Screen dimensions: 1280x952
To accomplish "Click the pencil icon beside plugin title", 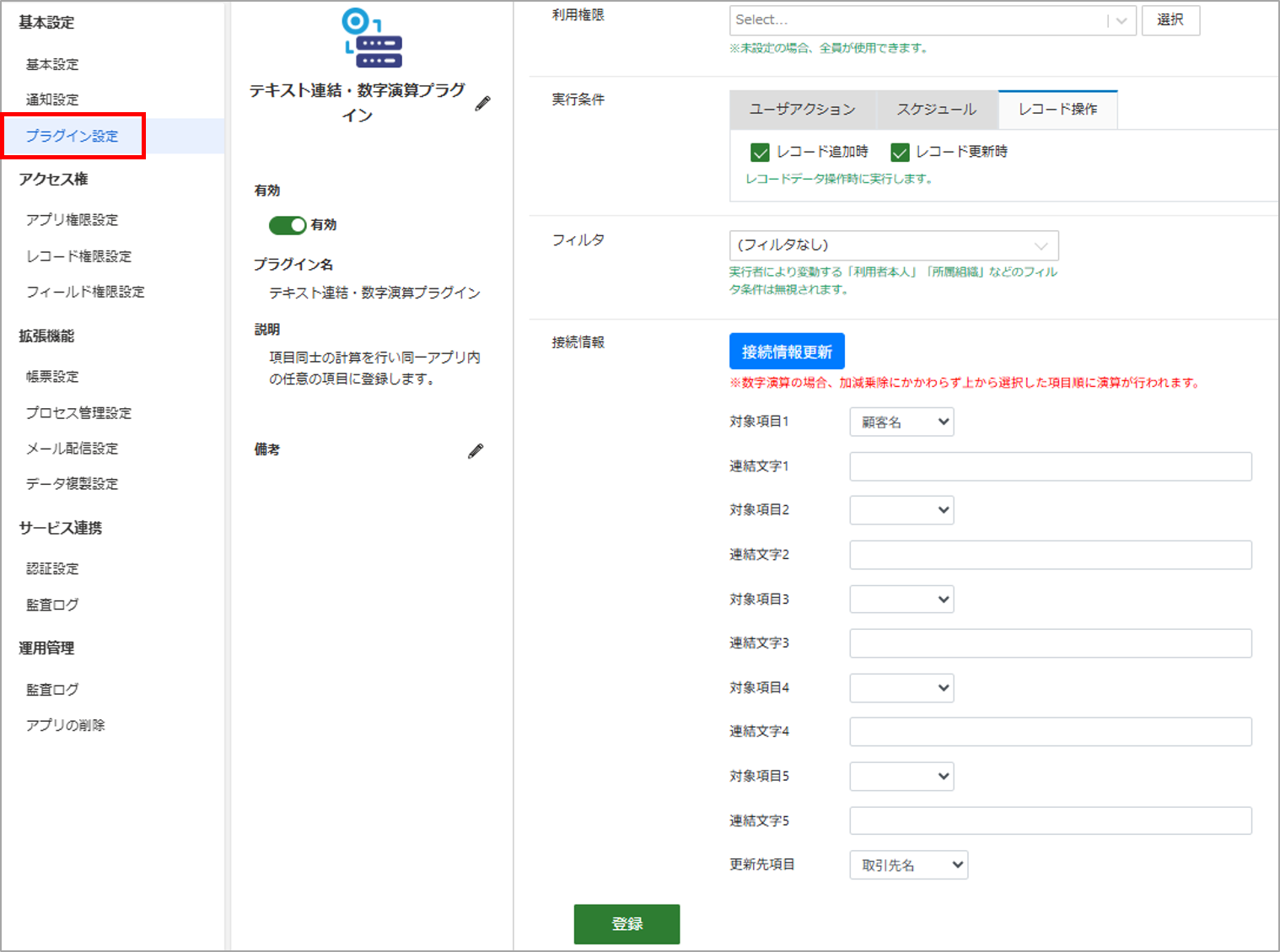I will pos(482,104).
